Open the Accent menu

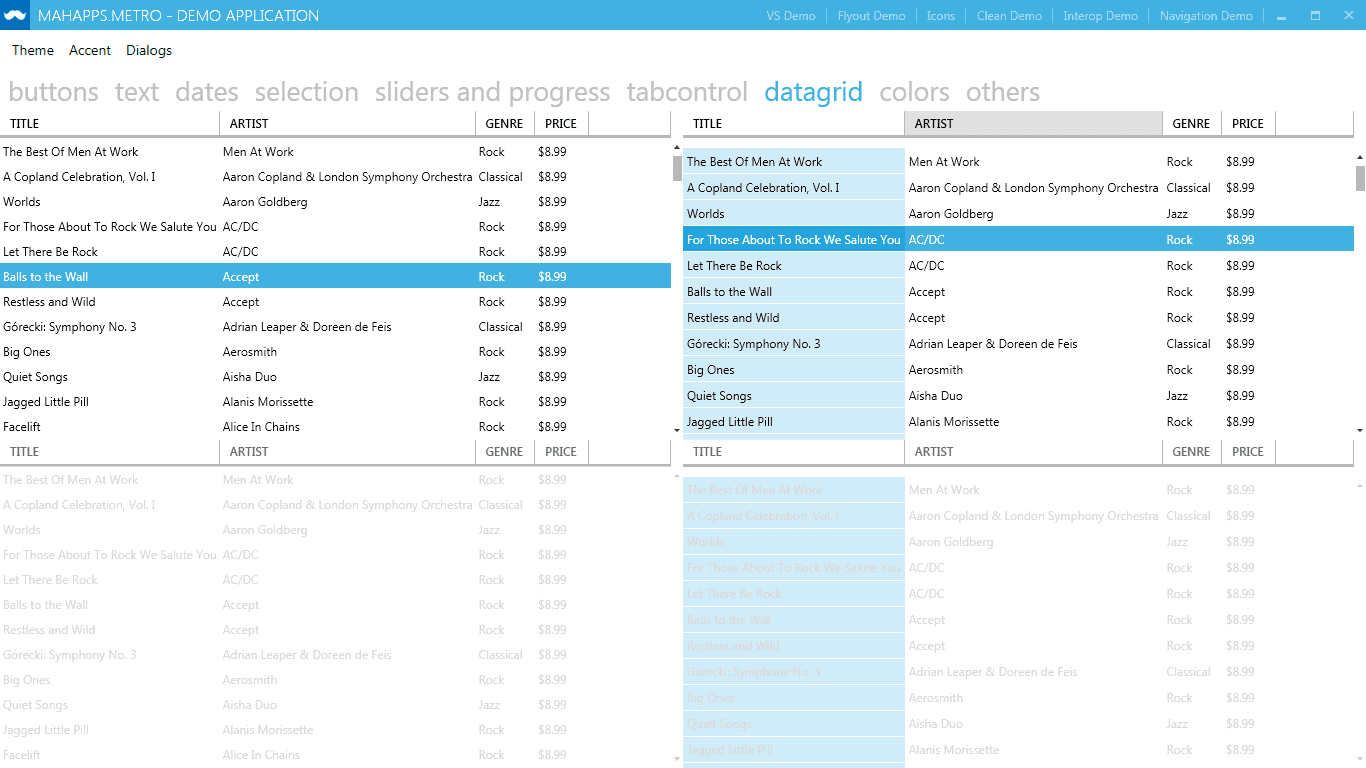[x=90, y=50]
